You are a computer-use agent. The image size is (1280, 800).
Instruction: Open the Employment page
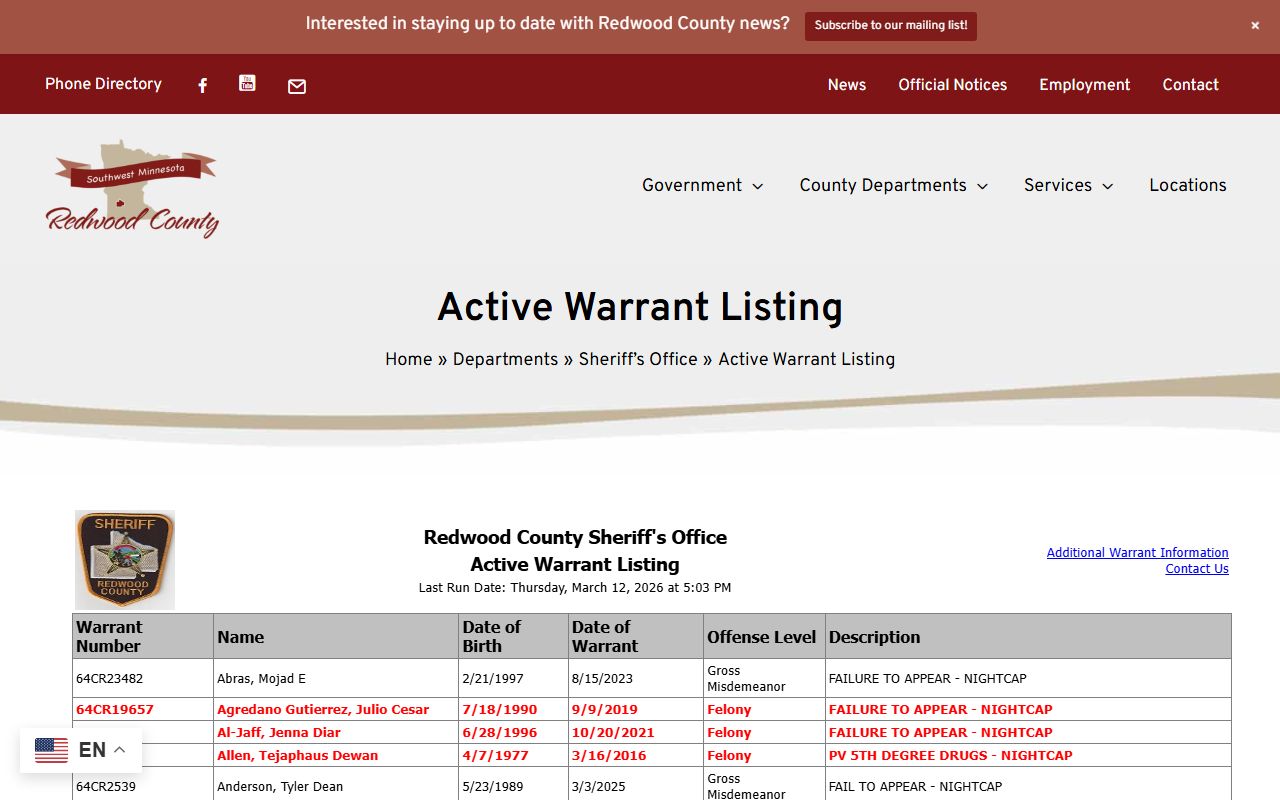1084,85
